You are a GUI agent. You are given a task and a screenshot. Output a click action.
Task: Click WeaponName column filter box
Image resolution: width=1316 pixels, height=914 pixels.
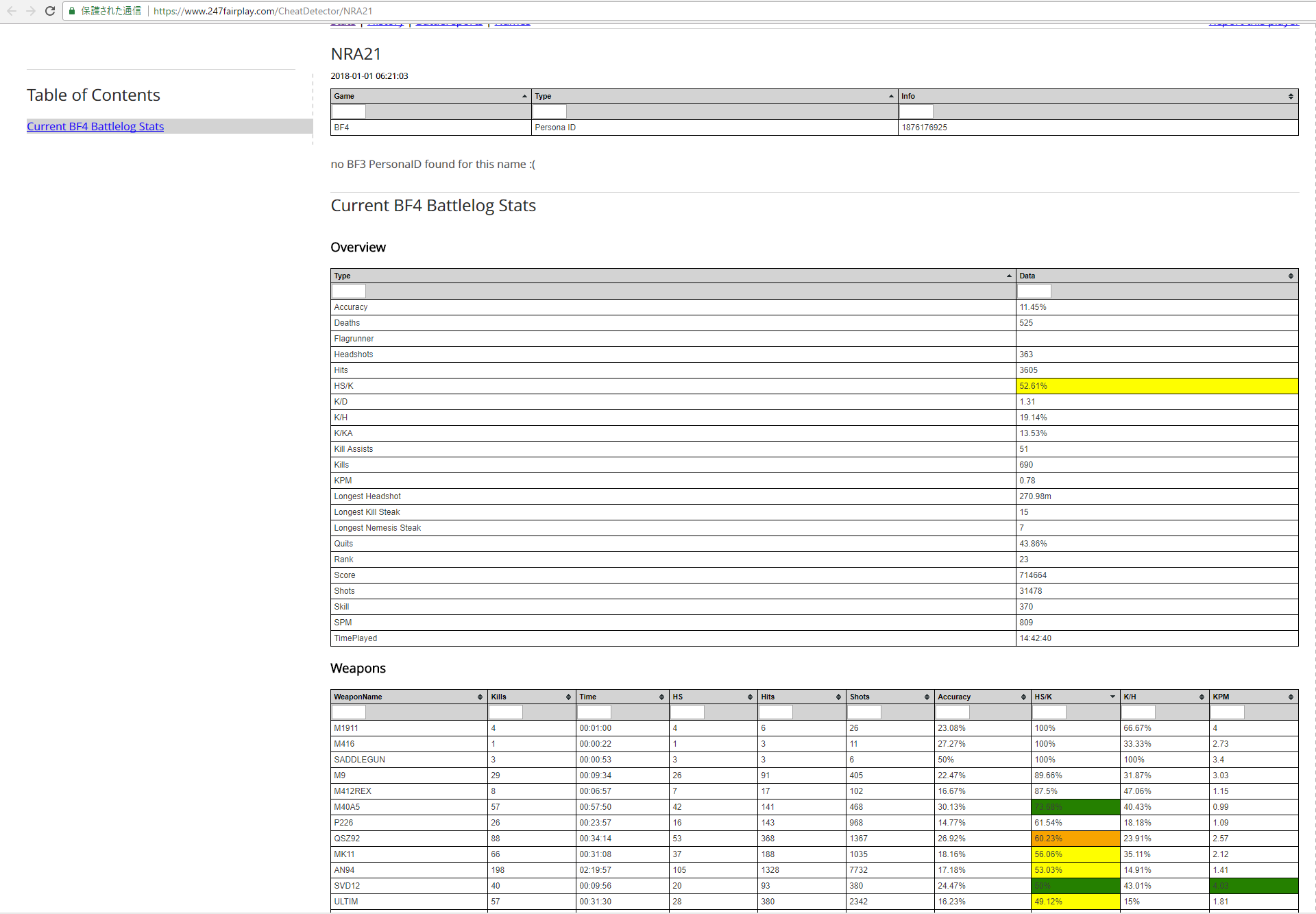pos(349,712)
